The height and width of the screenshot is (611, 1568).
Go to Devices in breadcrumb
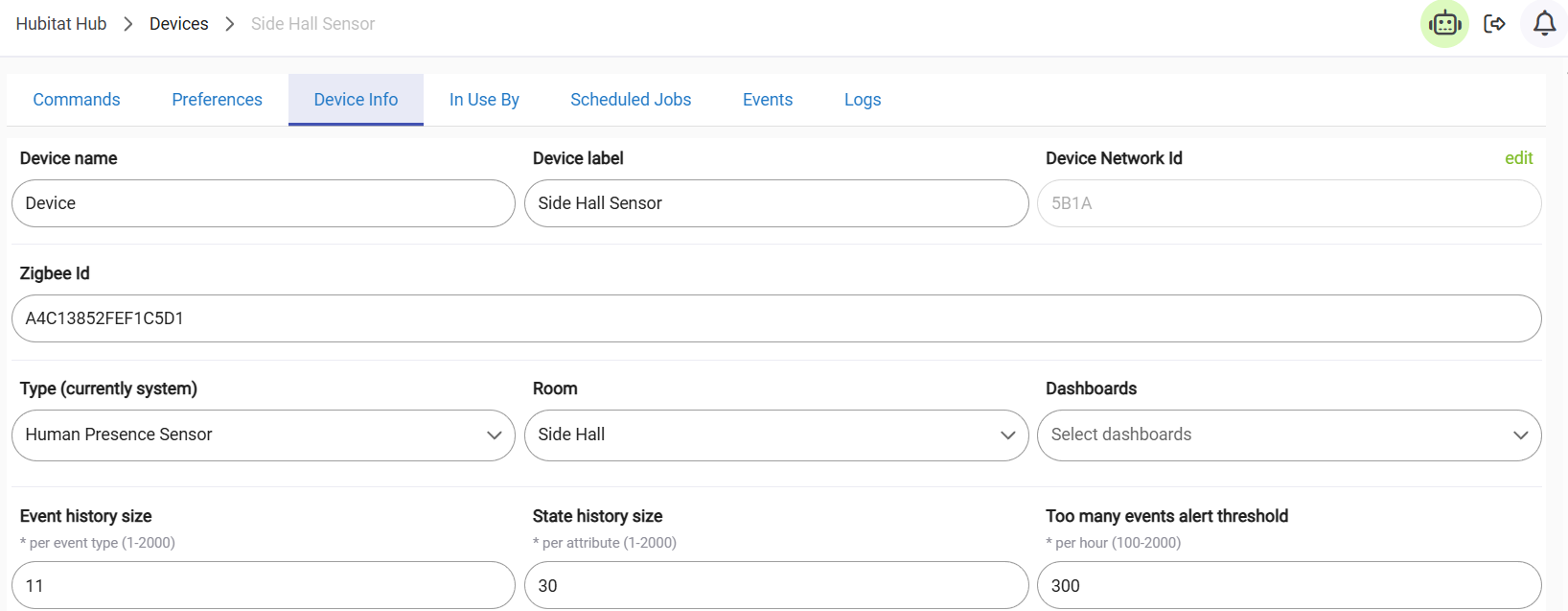tap(178, 24)
